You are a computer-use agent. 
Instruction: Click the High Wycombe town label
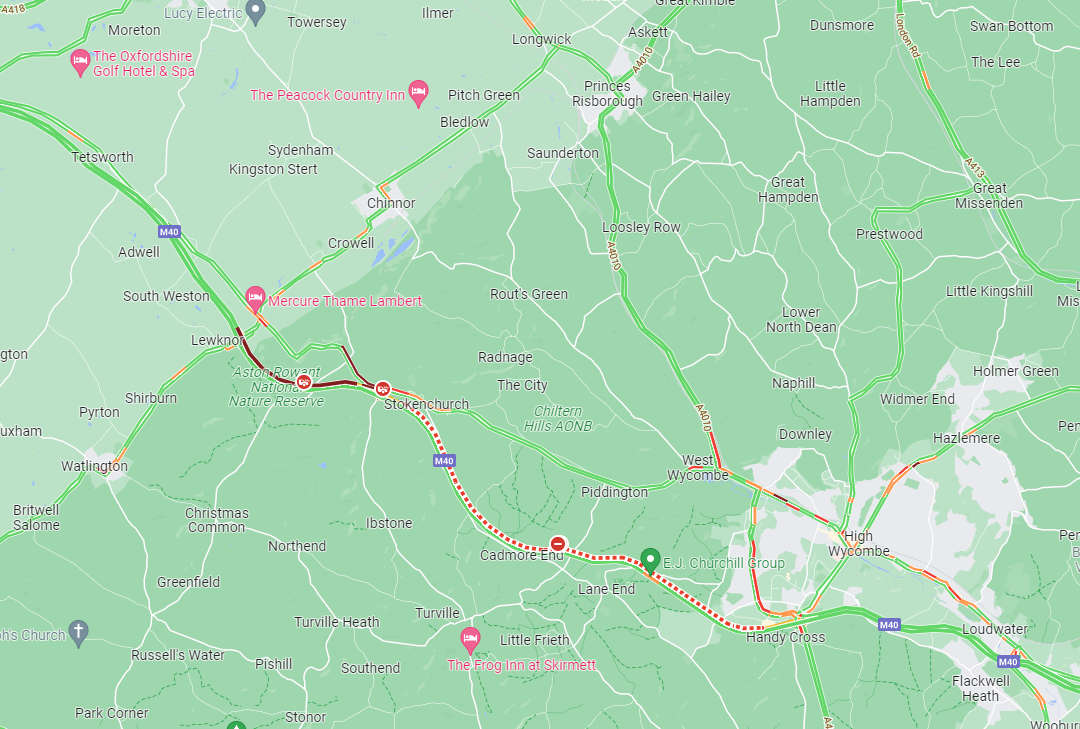858,544
